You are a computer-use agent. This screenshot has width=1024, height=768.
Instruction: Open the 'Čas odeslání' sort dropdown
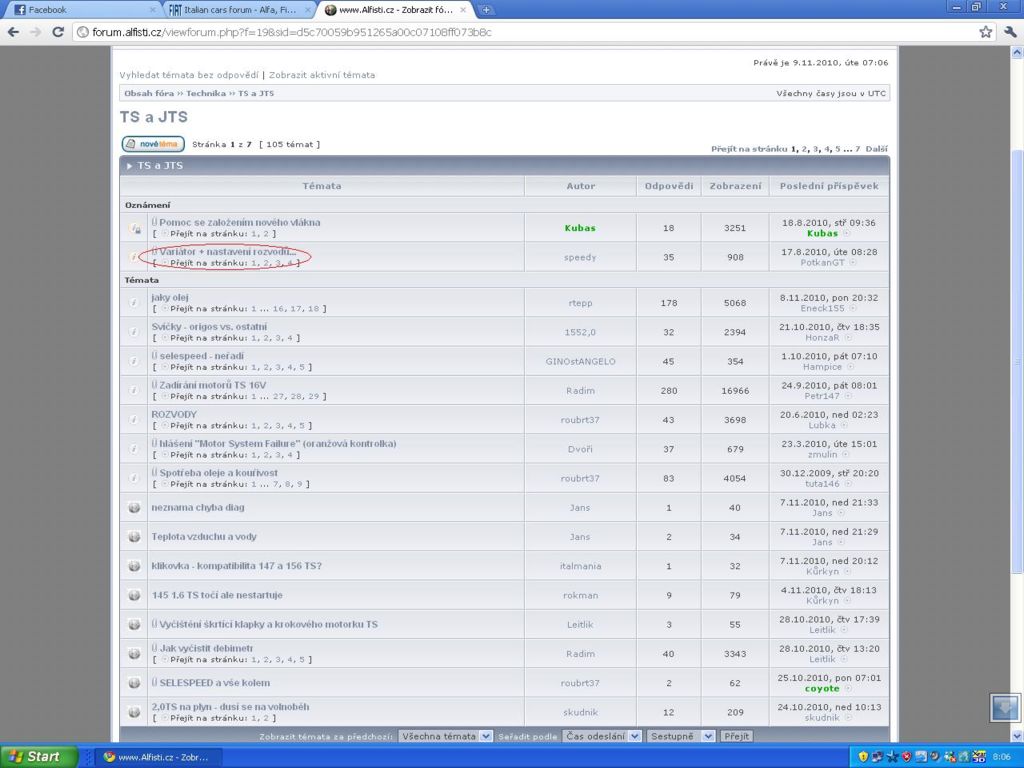(600, 736)
